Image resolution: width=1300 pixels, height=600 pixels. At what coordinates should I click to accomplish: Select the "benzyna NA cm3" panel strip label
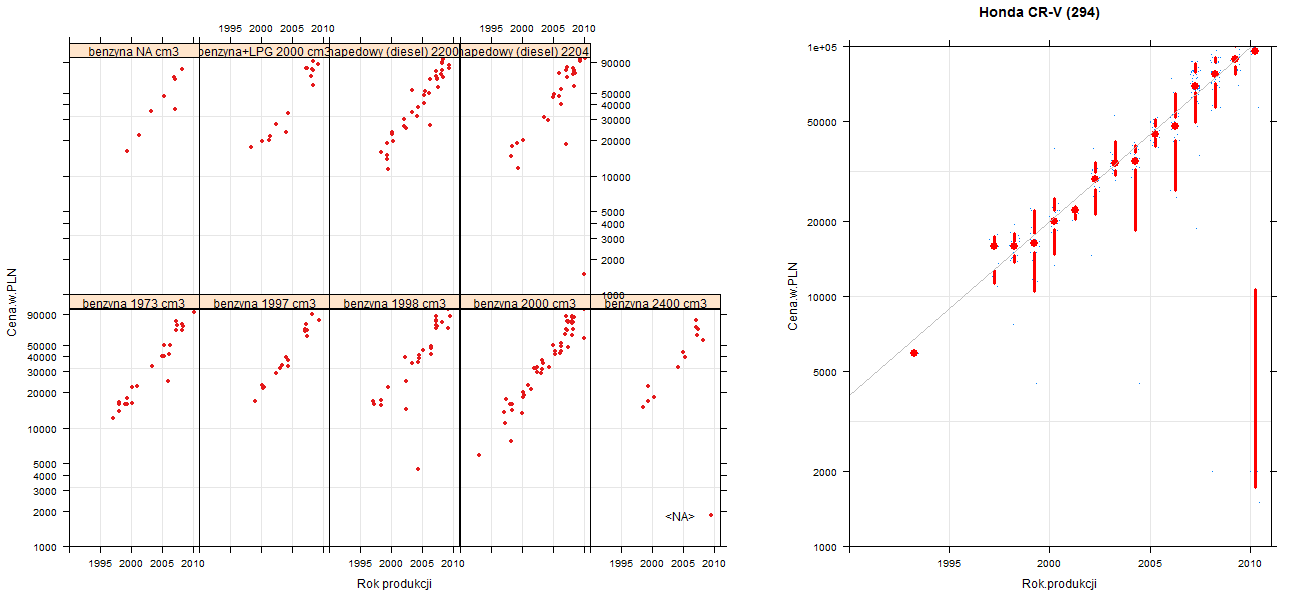click(x=134, y=51)
